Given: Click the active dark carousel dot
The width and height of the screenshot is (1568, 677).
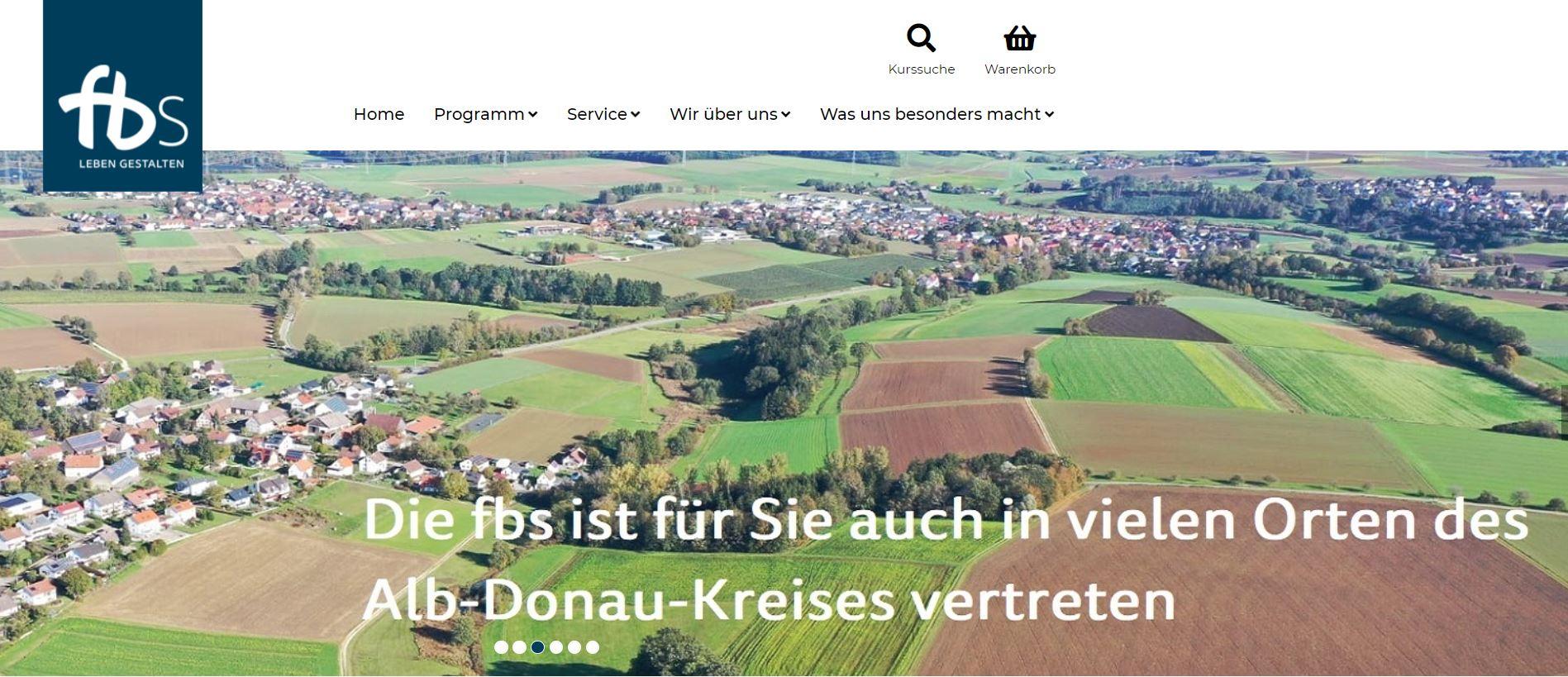Looking at the screenshot, I should pos(537,647).
